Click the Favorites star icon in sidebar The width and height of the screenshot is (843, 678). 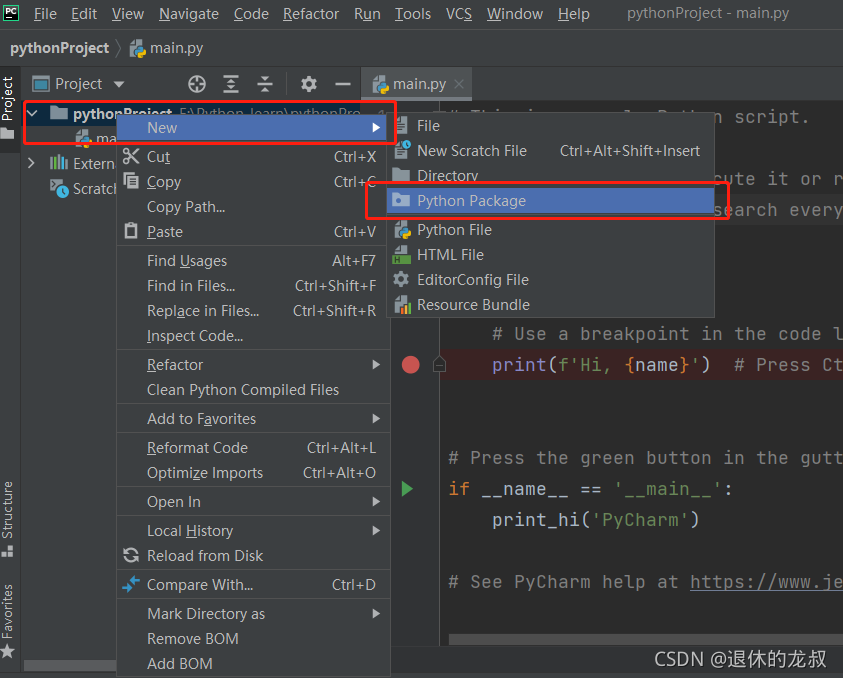[x=8, y=652]
